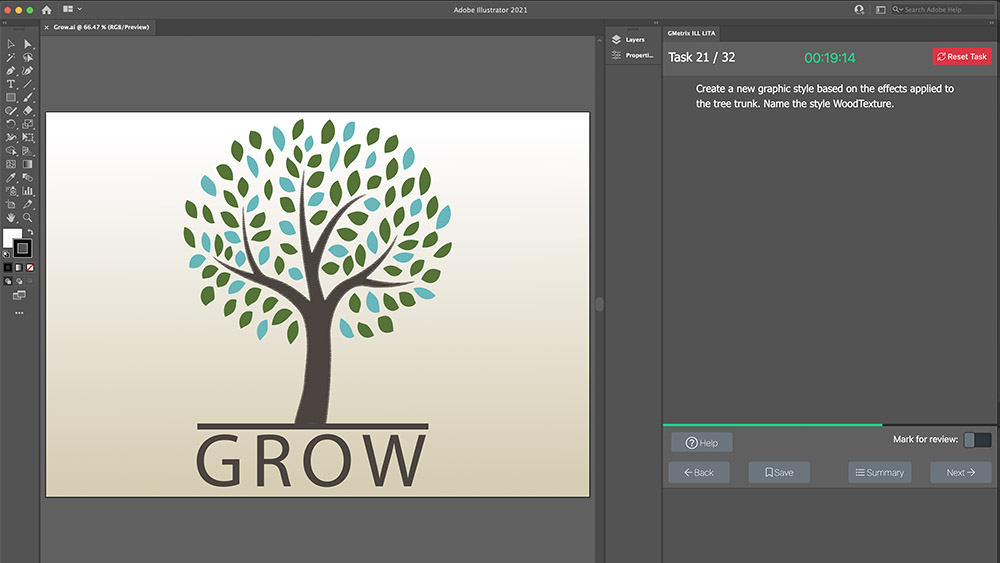Expand the Edit Toolbar three dots
This screenshot has height=563, width=1000.
pos(19,313)
